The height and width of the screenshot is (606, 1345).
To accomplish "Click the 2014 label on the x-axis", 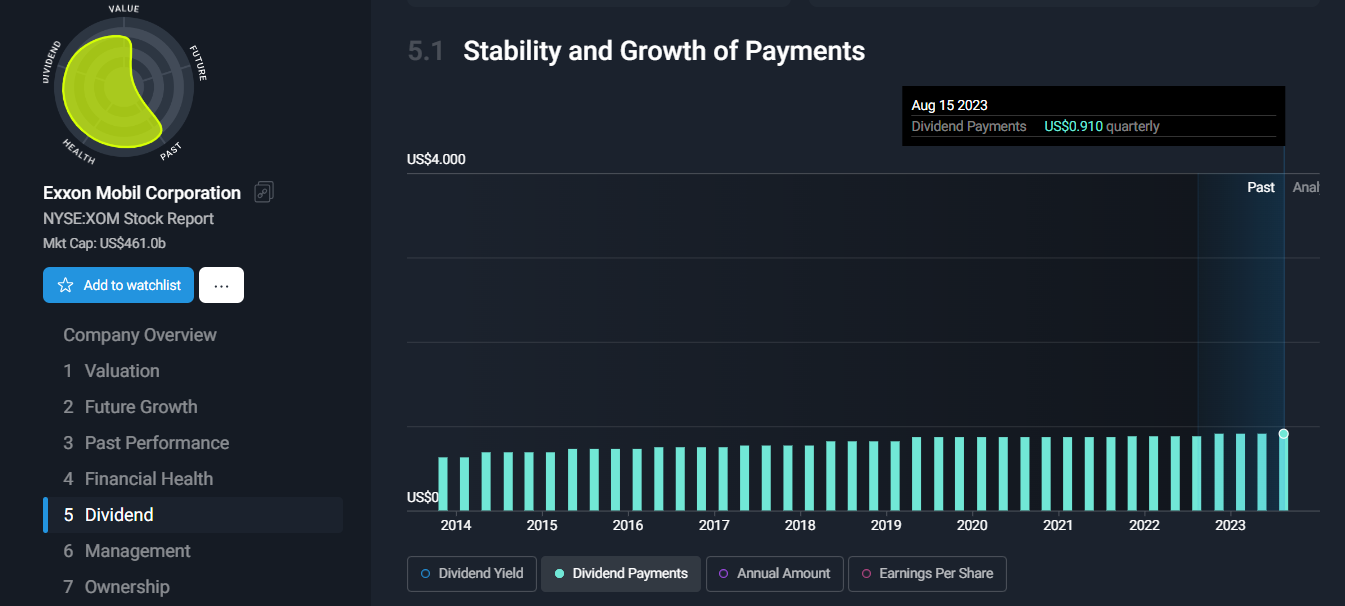I will point(456,525).
